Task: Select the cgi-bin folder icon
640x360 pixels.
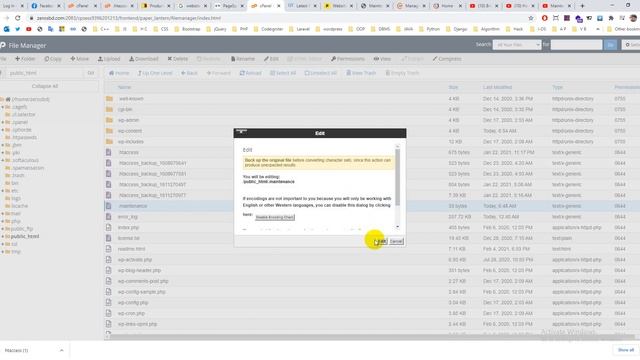Action: [x=109, y=109]
